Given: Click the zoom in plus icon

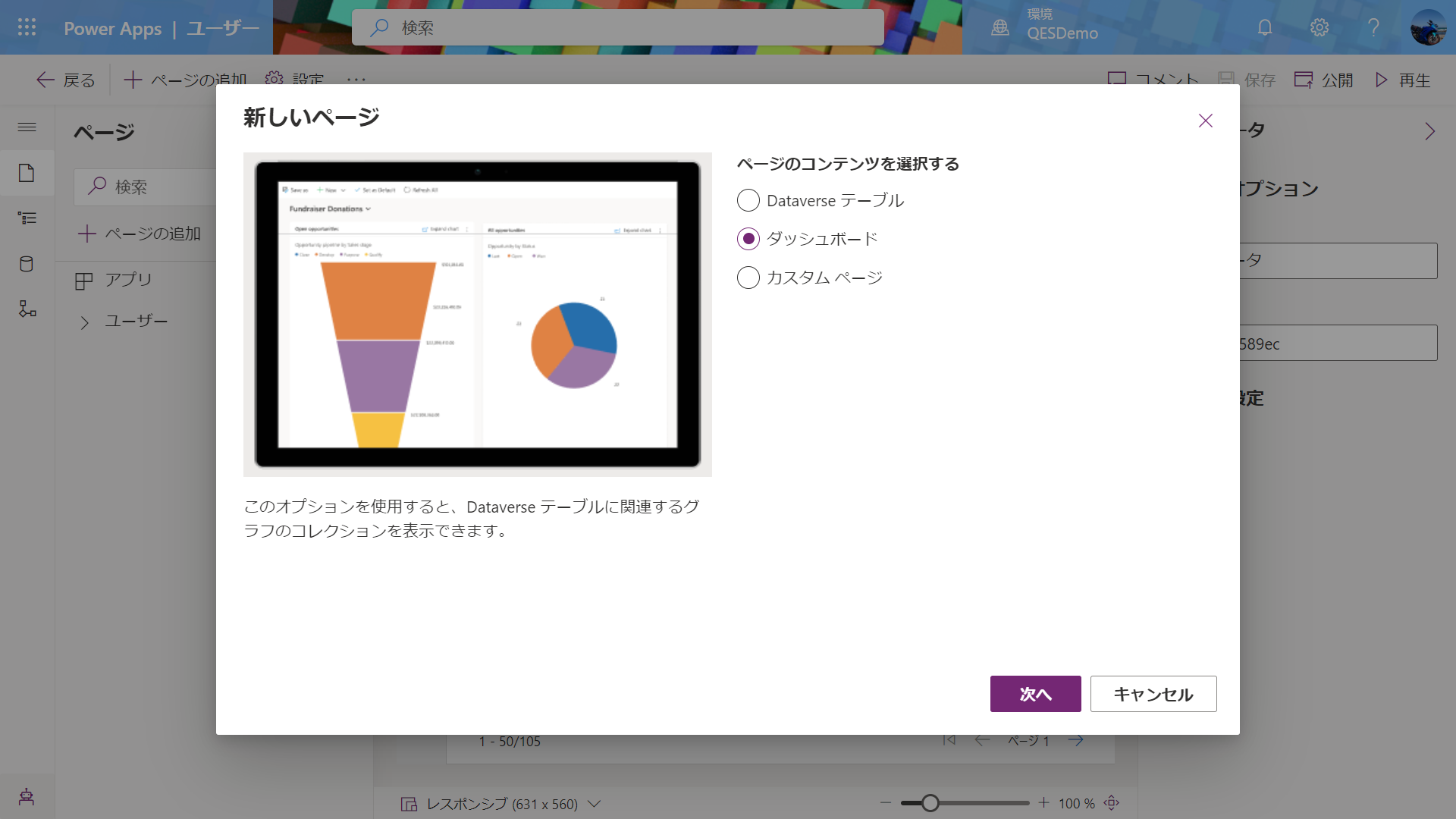Looking at the screenshot, I should click(1044, 802).
